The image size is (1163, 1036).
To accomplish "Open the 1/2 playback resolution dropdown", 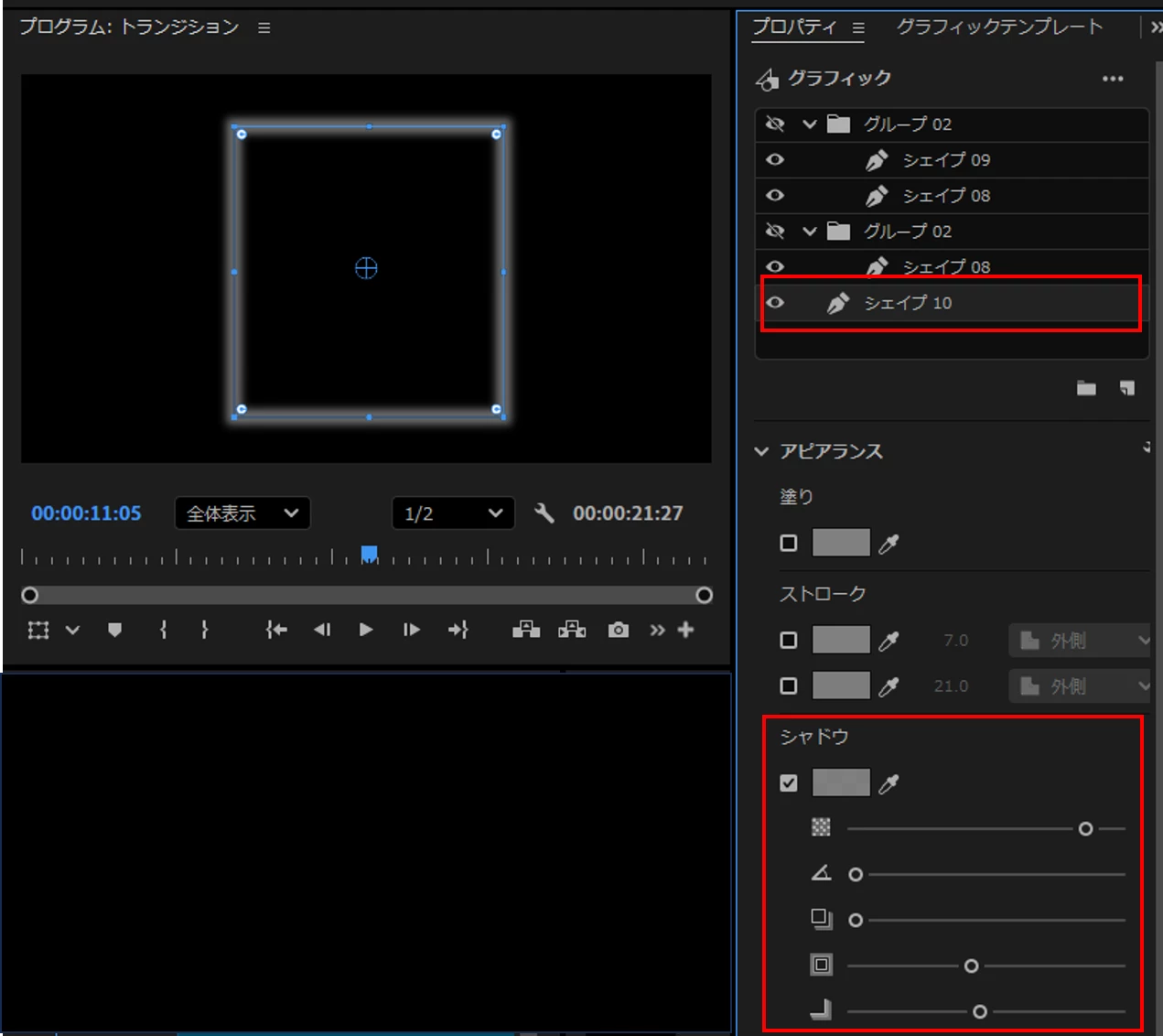I will 453,513.
